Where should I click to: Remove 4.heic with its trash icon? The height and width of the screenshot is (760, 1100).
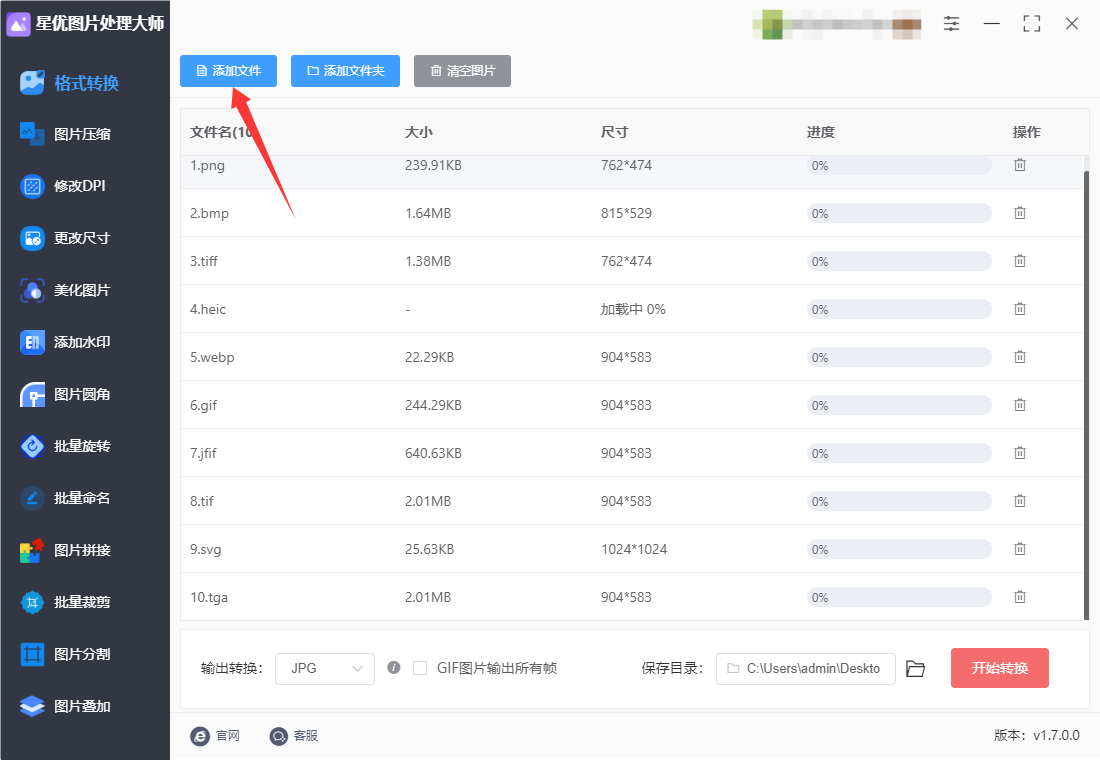1020,309
